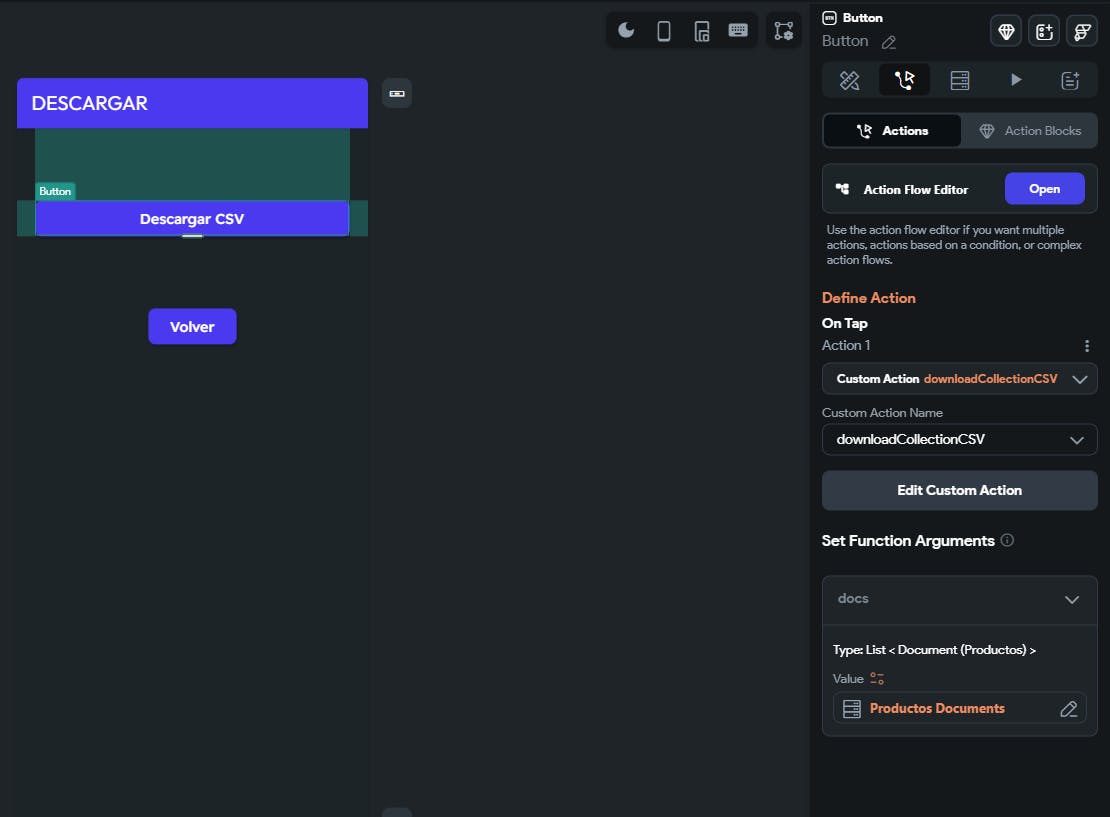Select the Actions tab

coord(892,131)
